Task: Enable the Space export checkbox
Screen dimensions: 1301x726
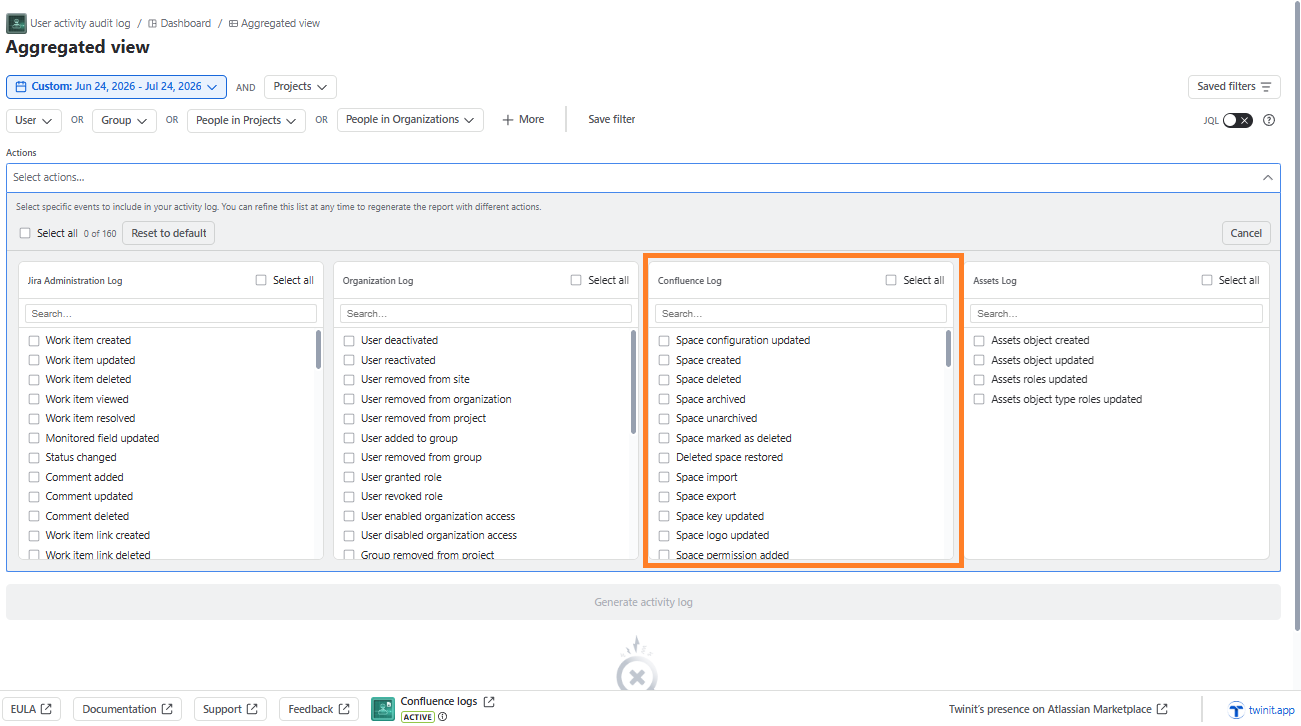Action: [x=664, y=497]
